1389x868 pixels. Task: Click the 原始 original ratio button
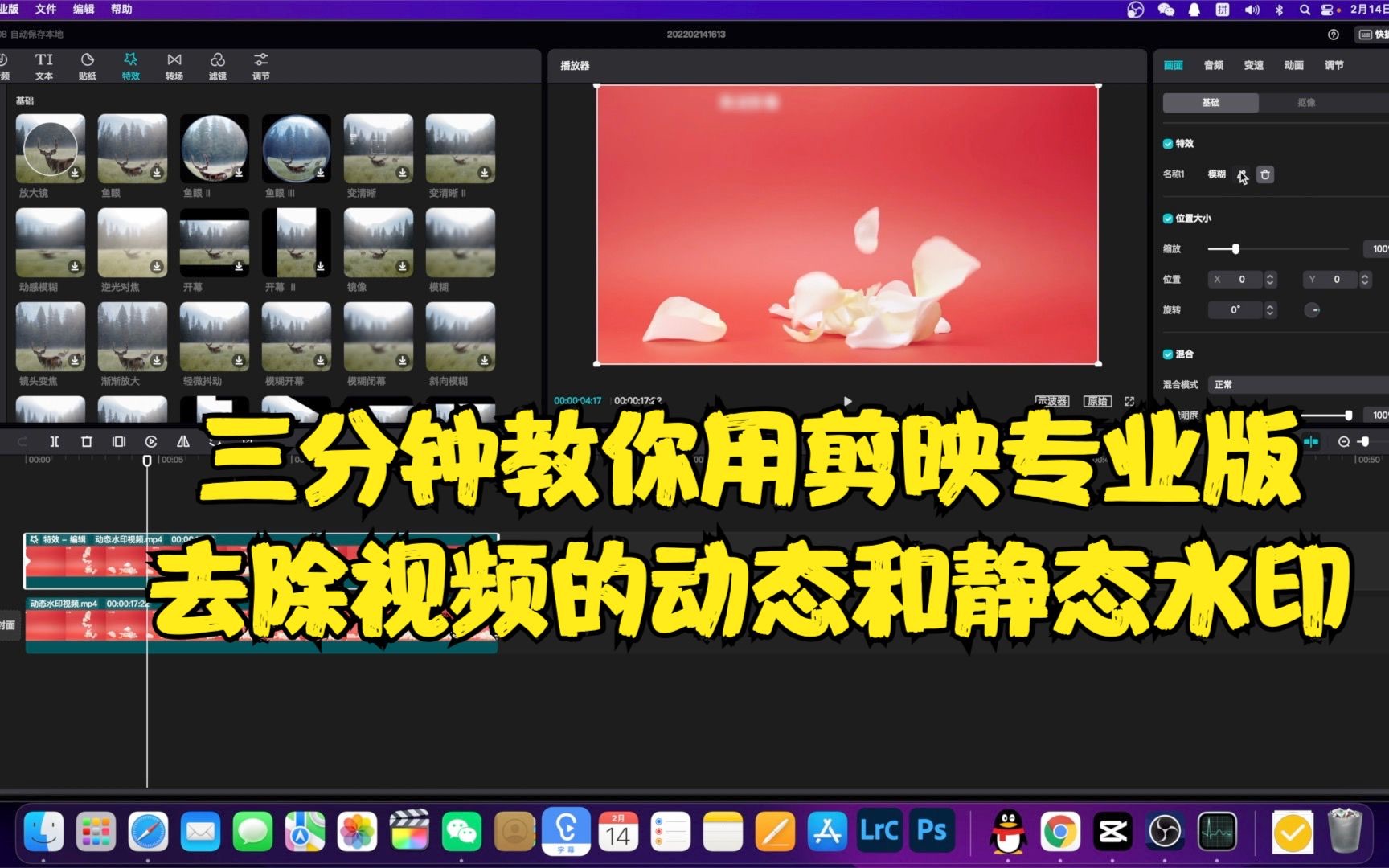click(1097, 401)
